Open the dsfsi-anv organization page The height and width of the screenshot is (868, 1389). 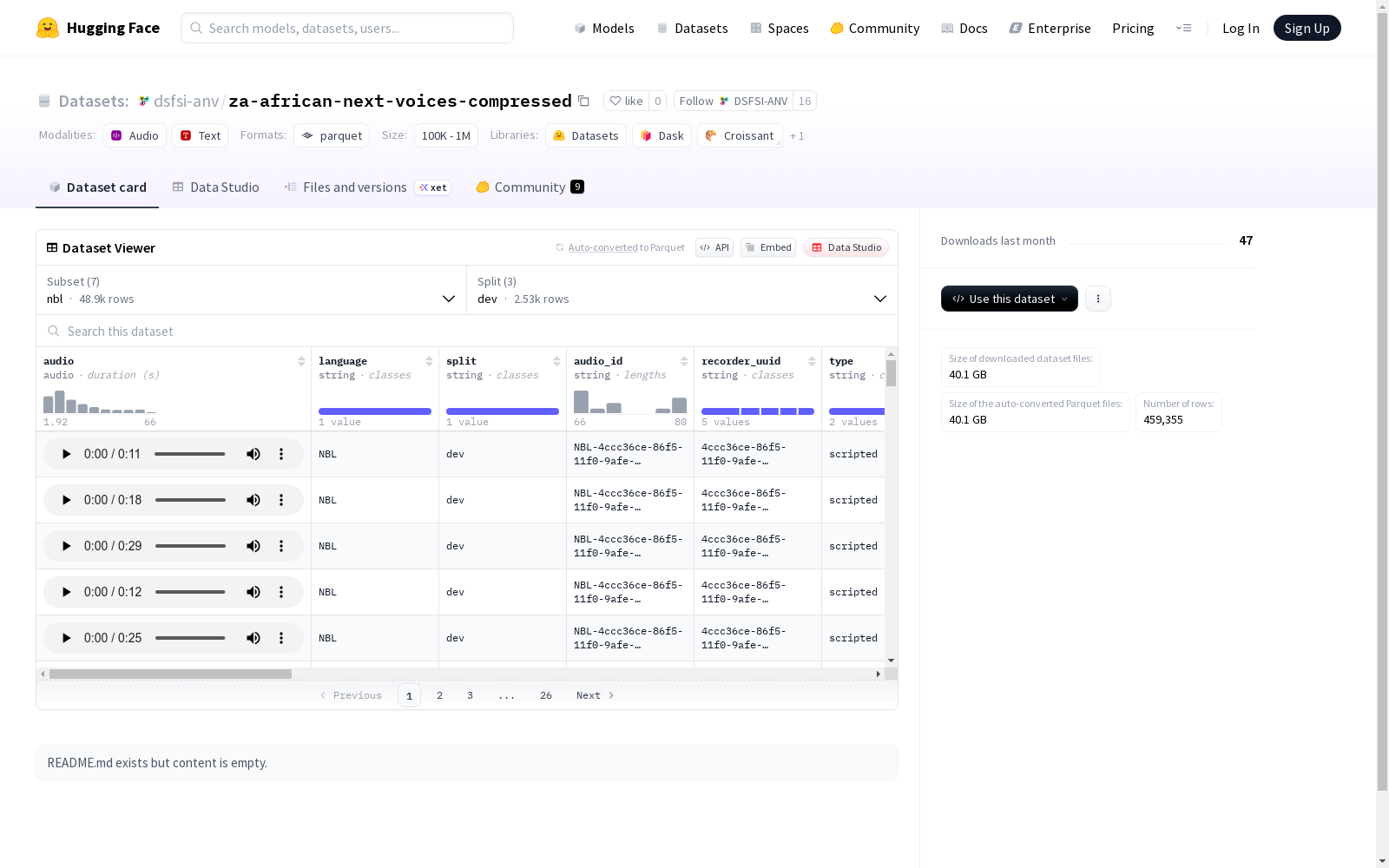[x=187, y=101]
